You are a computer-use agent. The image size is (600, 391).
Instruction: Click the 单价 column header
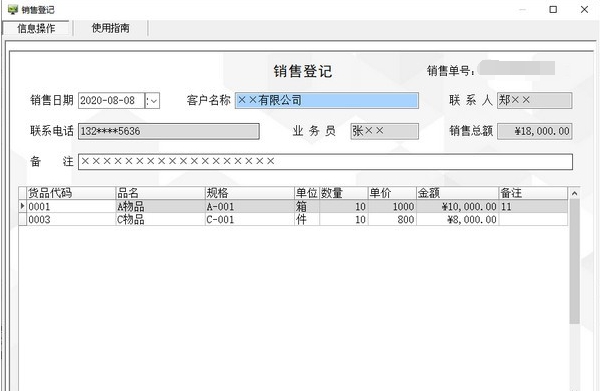tap(392, 193)
